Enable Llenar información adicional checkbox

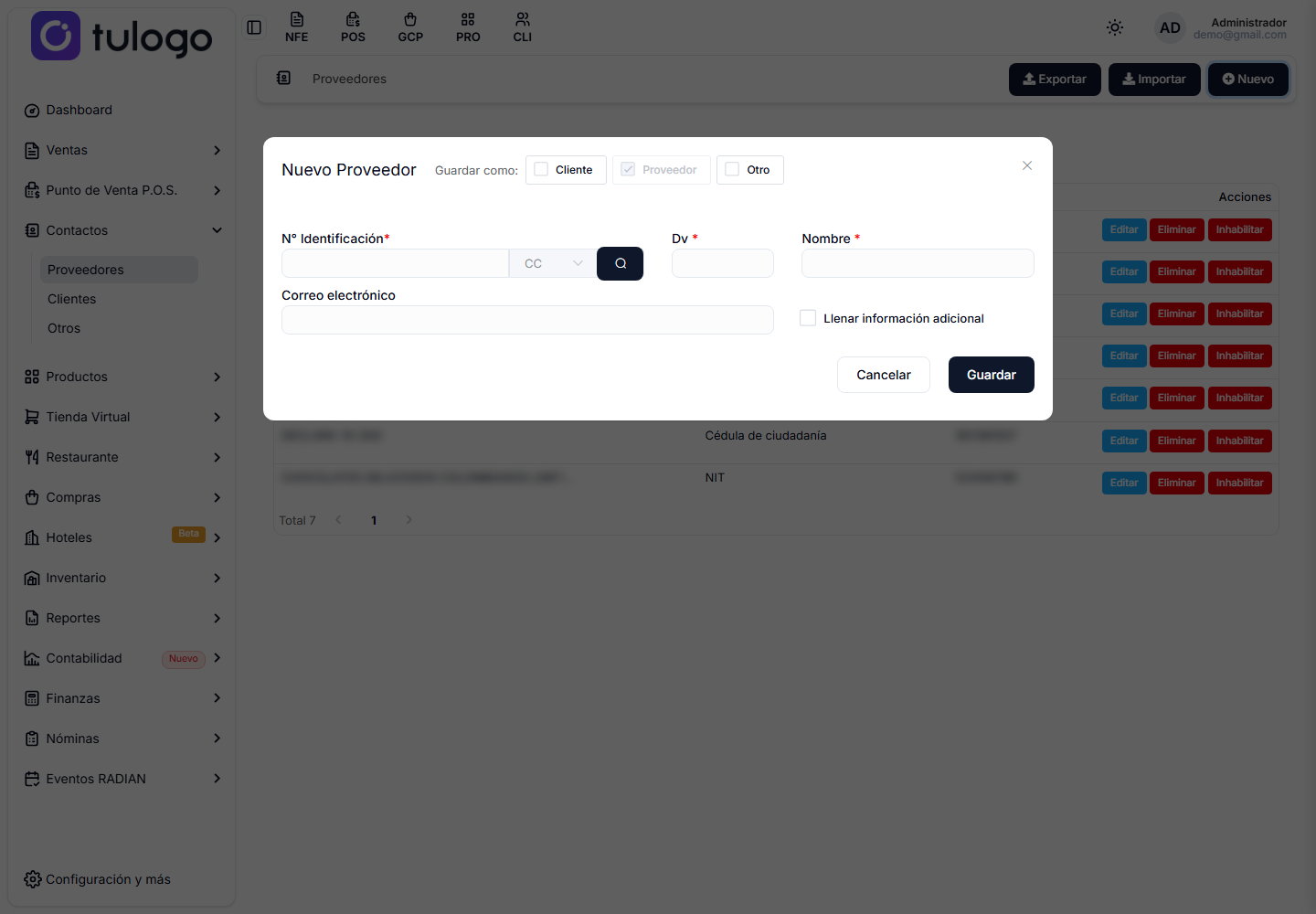[808, 318]
